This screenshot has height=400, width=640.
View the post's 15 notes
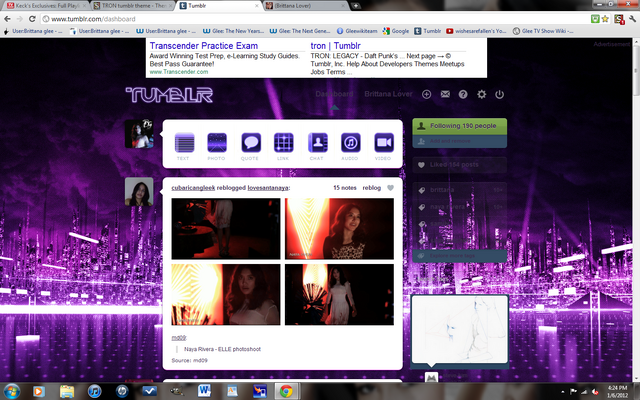pyautogui.click(x=345, y=188)
